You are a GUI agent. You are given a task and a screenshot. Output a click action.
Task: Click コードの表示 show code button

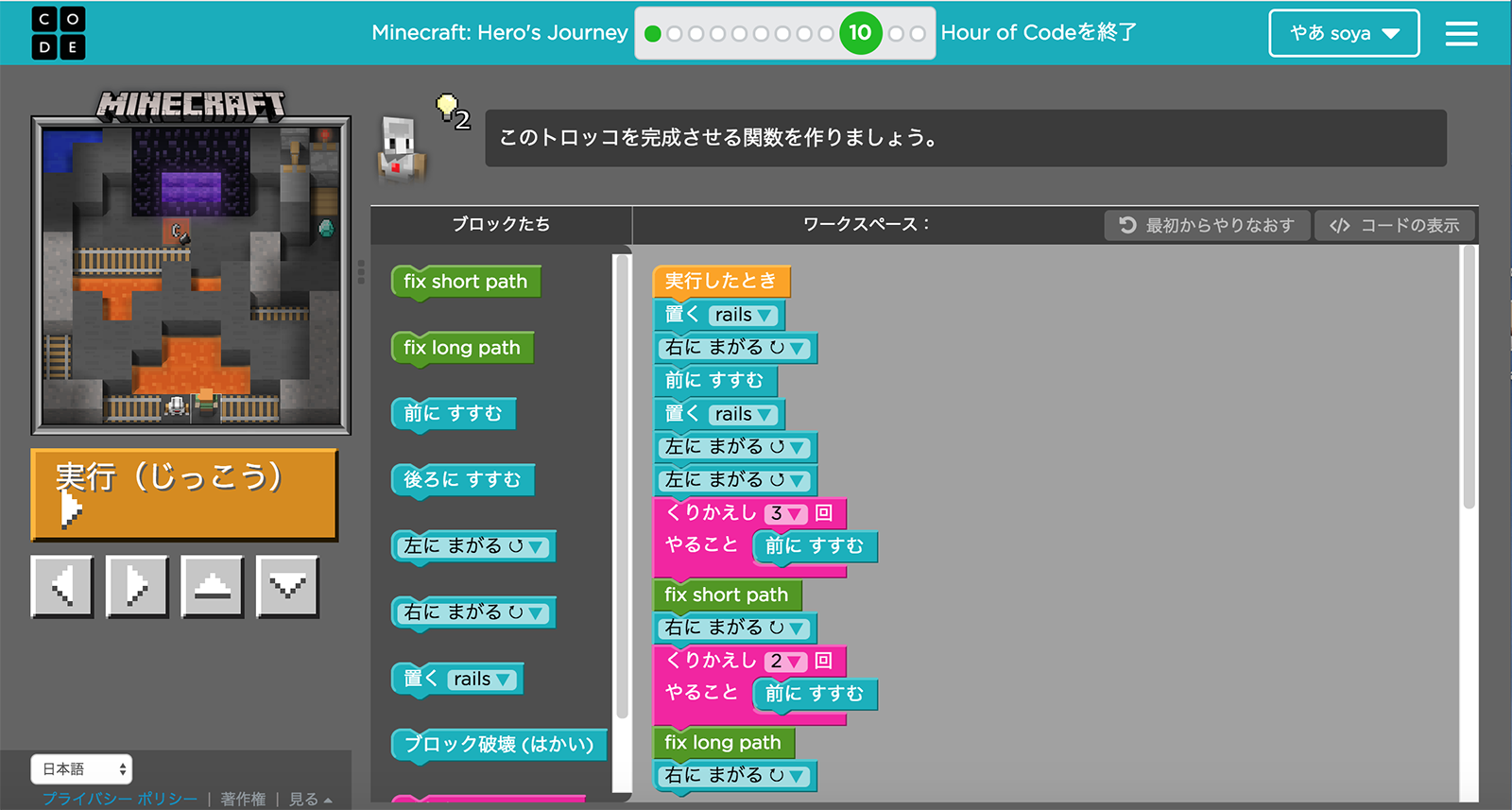pos(1395,225)
